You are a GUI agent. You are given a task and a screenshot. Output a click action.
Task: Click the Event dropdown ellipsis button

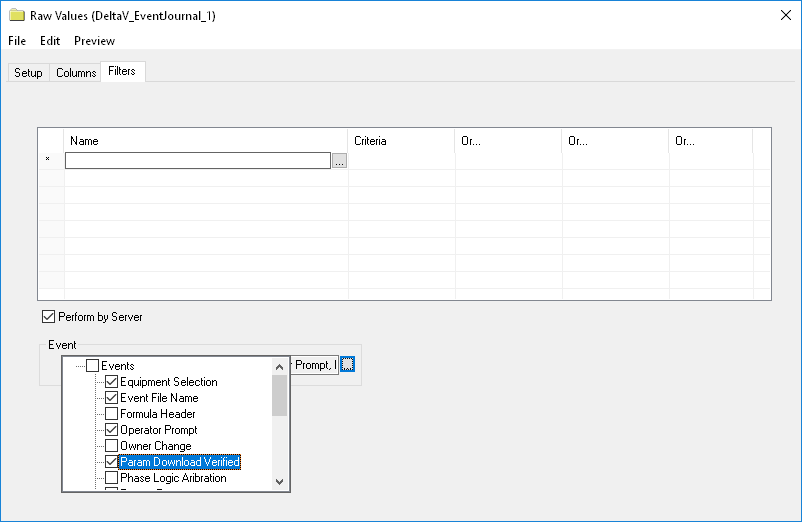pos(348,365)
